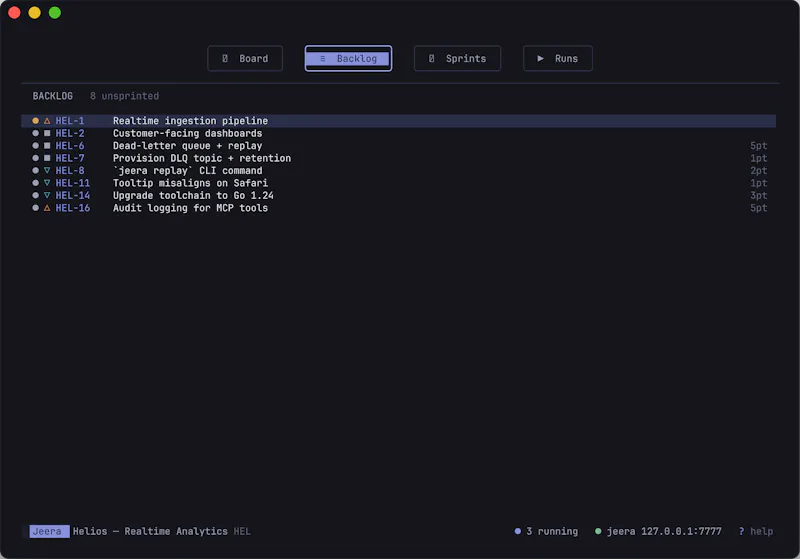Screen dimensions: 800x559
Task: Minimize the window with the yellow button
Action: coord(35,13)
